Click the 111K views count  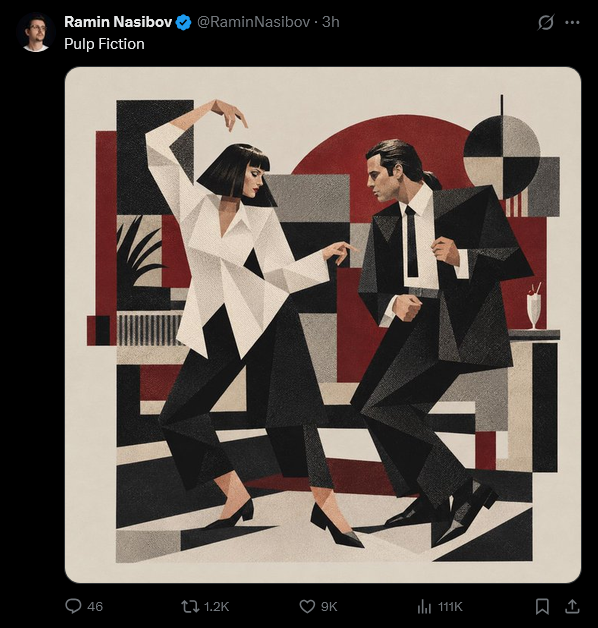coord(450,606)
